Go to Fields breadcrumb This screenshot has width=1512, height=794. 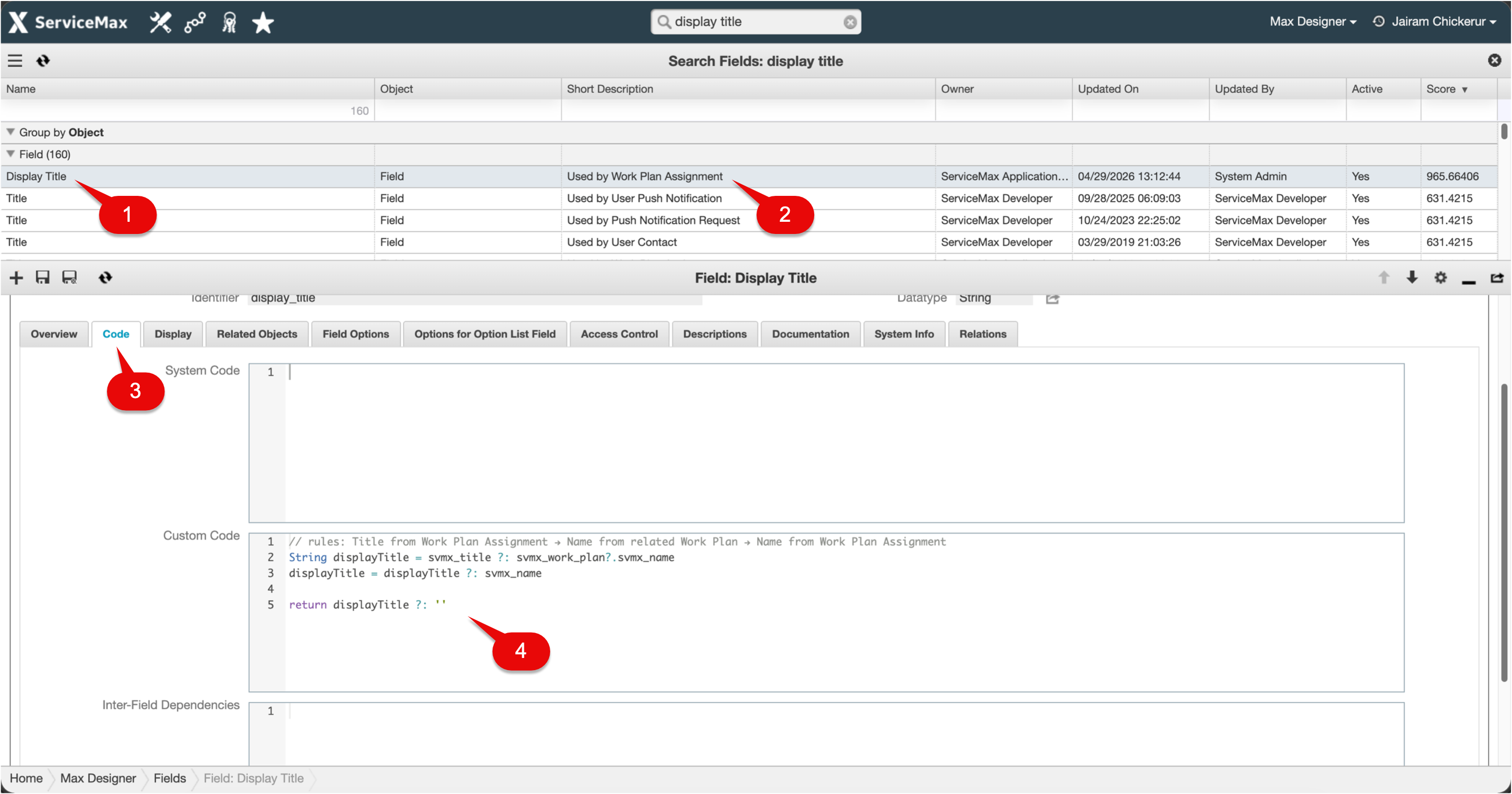[x=170, y=778]
